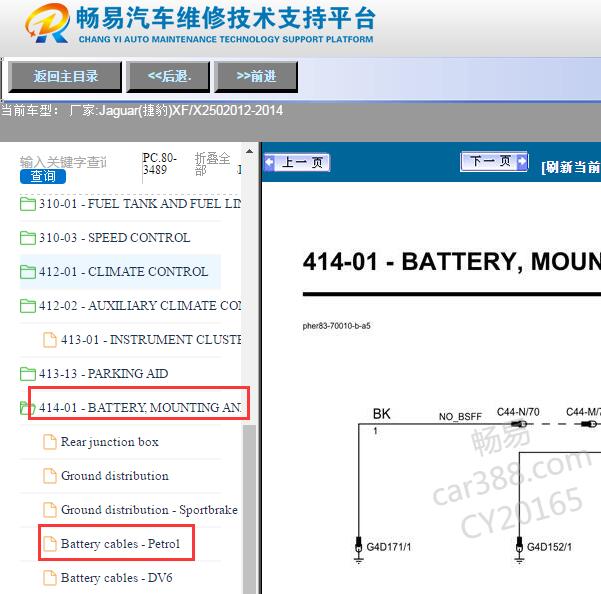
Task: Return to main catalog button 返回主目录
Action: point(65,77)
